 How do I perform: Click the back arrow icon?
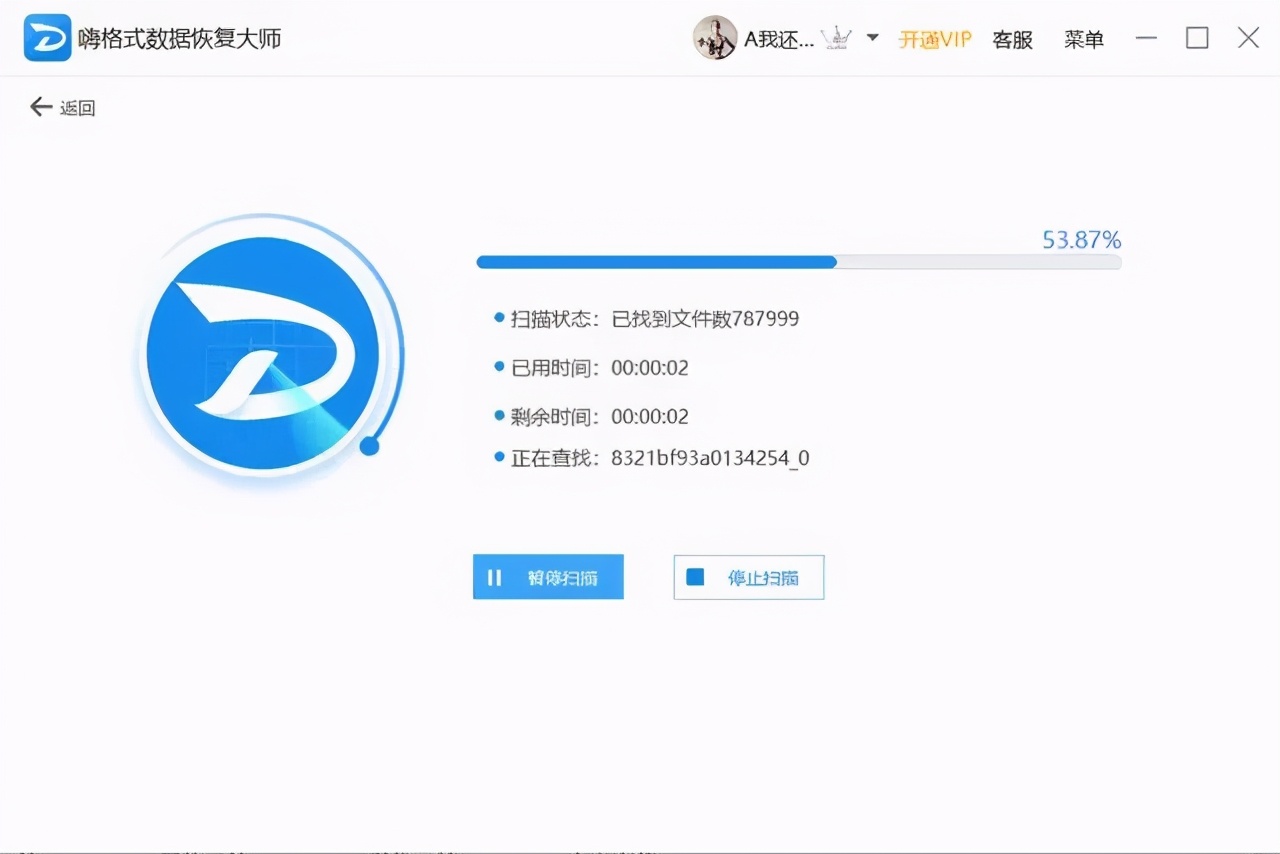pyautogui.click(x=38, y=106)
